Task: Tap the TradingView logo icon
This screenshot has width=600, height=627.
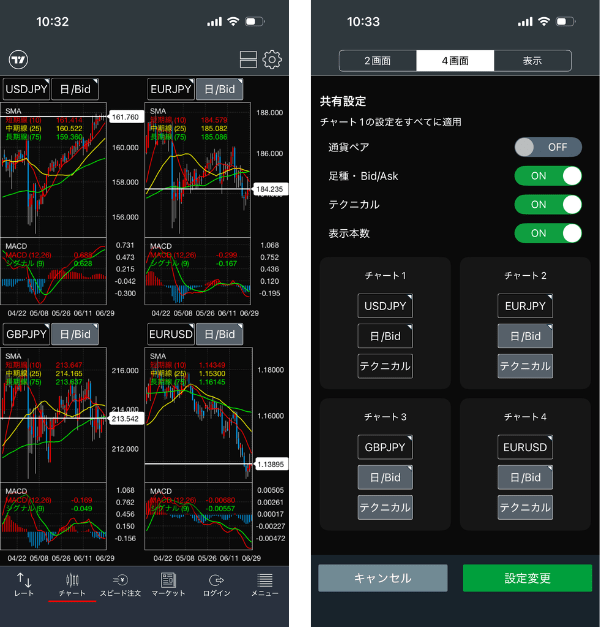Action: click(x=18, y=60)
